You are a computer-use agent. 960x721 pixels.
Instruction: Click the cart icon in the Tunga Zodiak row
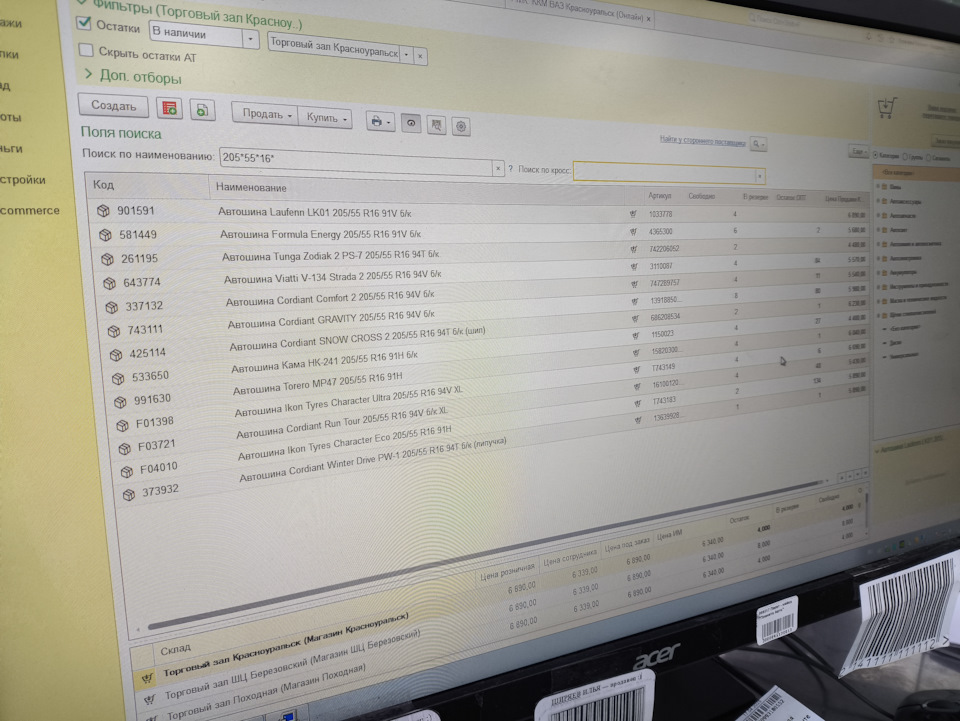634,249
